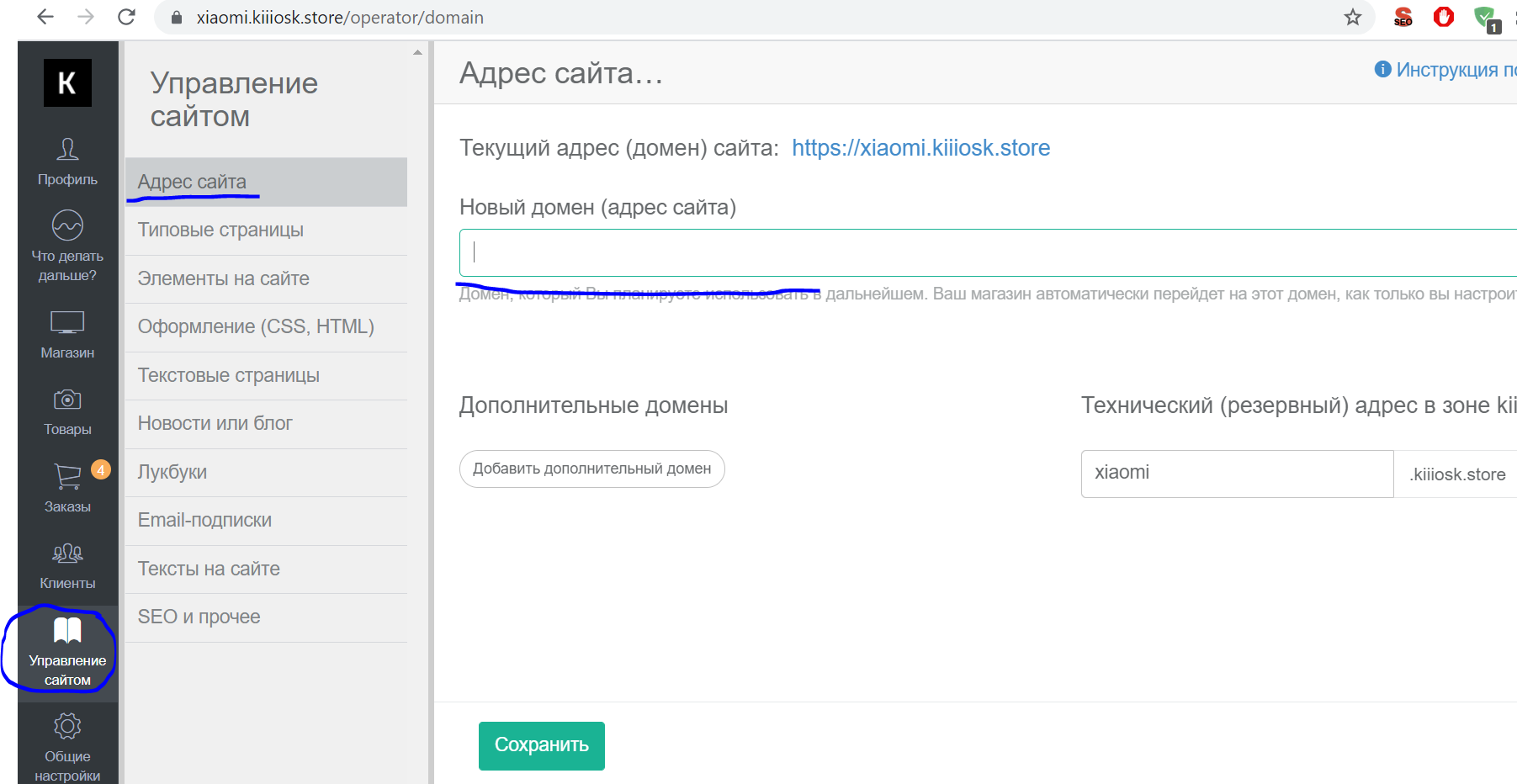1517x784 pixels.
Task: Click the orange orders badge showing 4
Action: (101, 469)
